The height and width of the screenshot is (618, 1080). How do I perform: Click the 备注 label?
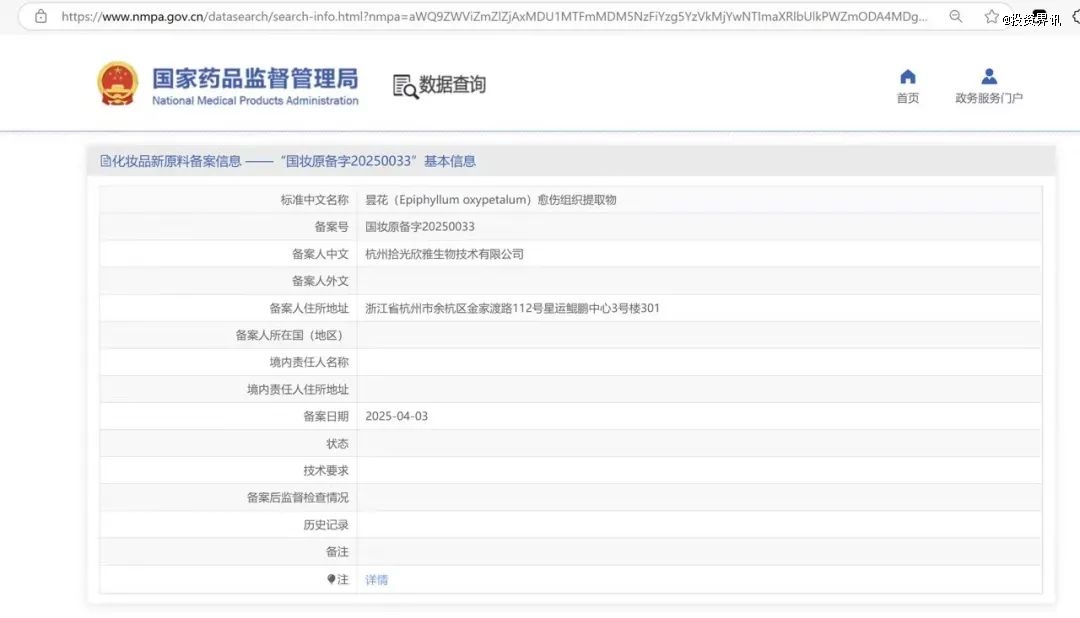(337, 552)
